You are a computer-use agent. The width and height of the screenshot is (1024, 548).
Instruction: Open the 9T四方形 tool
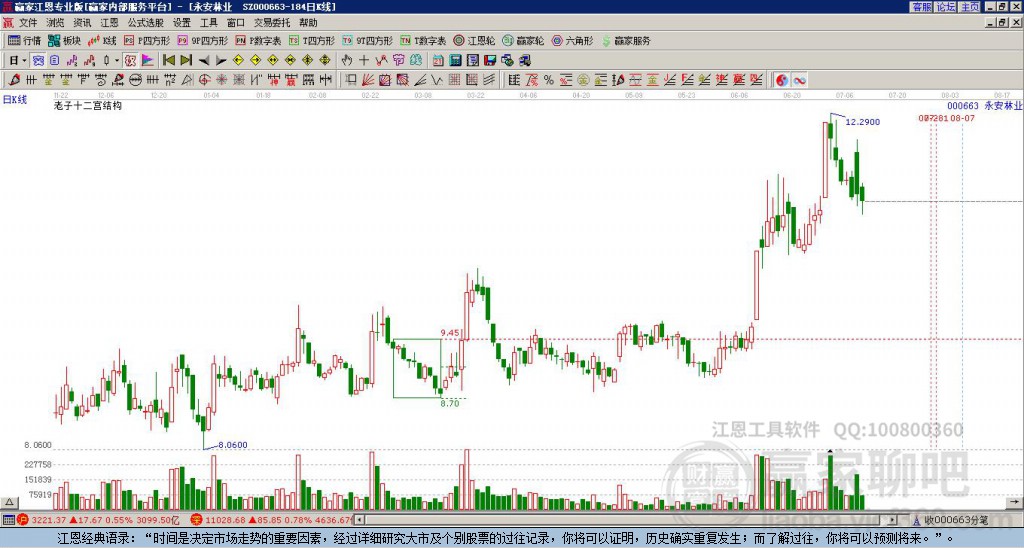click(x=367, y=40)
